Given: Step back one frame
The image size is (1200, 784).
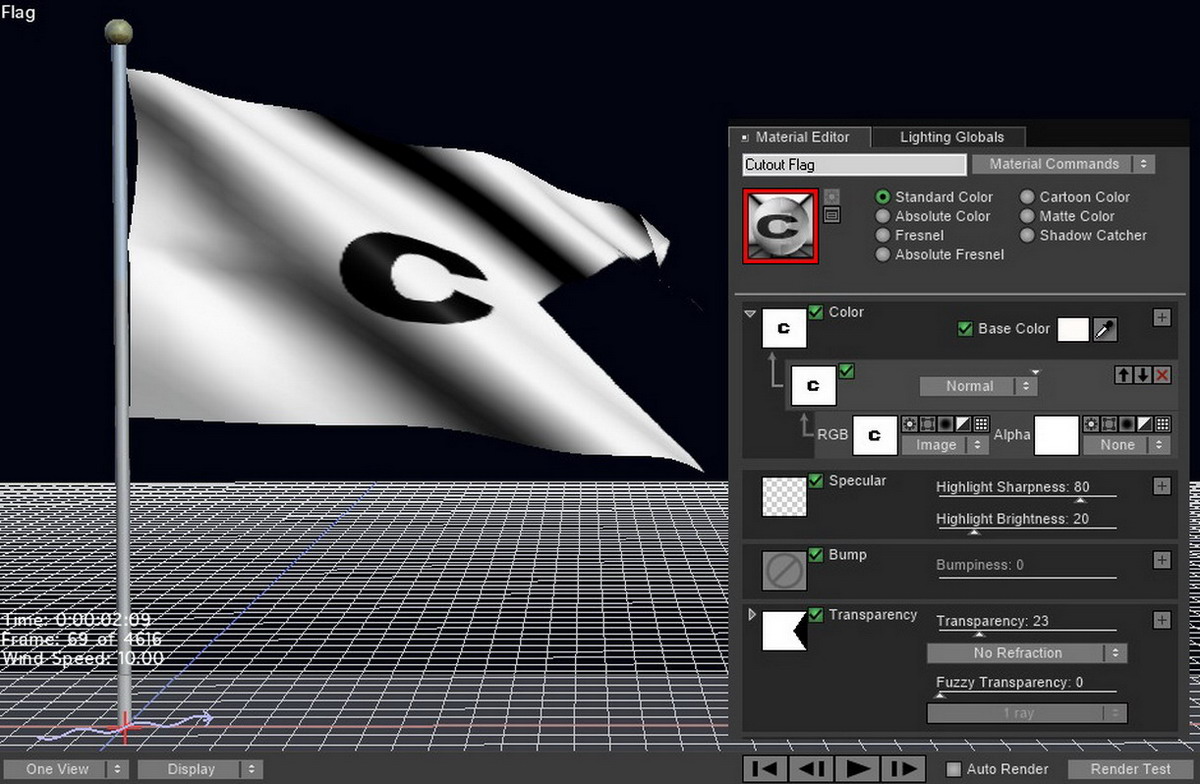Looking at the screenshot, I should pyautogui.click(x=809, y=769).
